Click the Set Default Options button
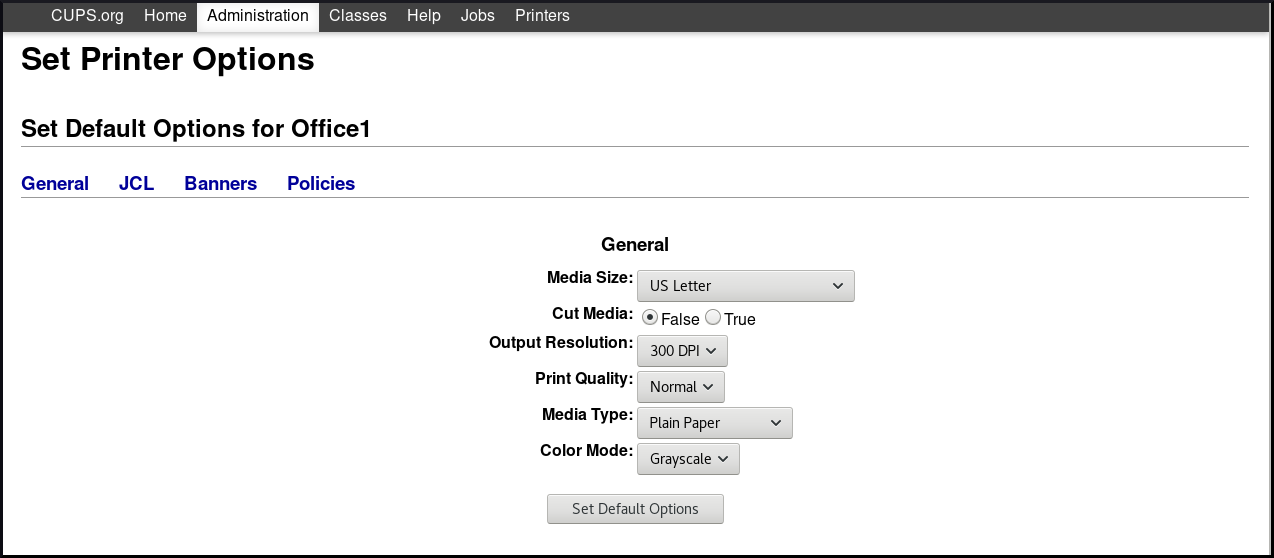Screen dimensions: 1274x558 point(635,509)
